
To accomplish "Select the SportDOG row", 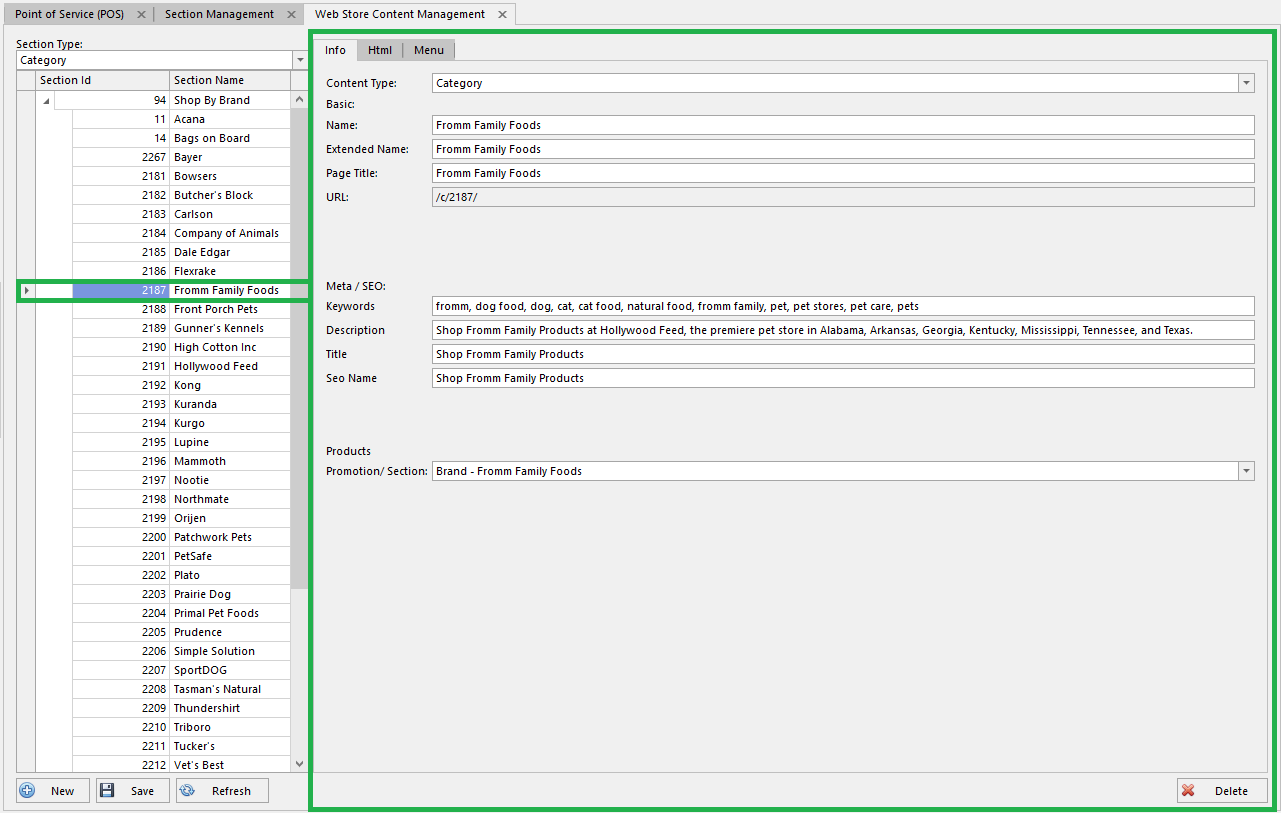I will click(181, 670).
